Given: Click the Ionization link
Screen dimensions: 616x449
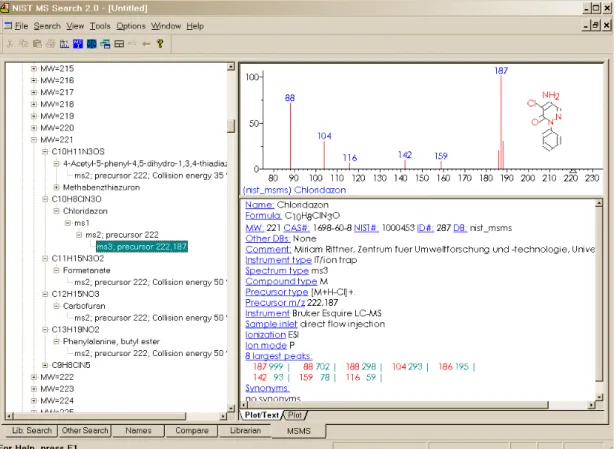Looking at the screenshot, I should [x=266, y=335].
